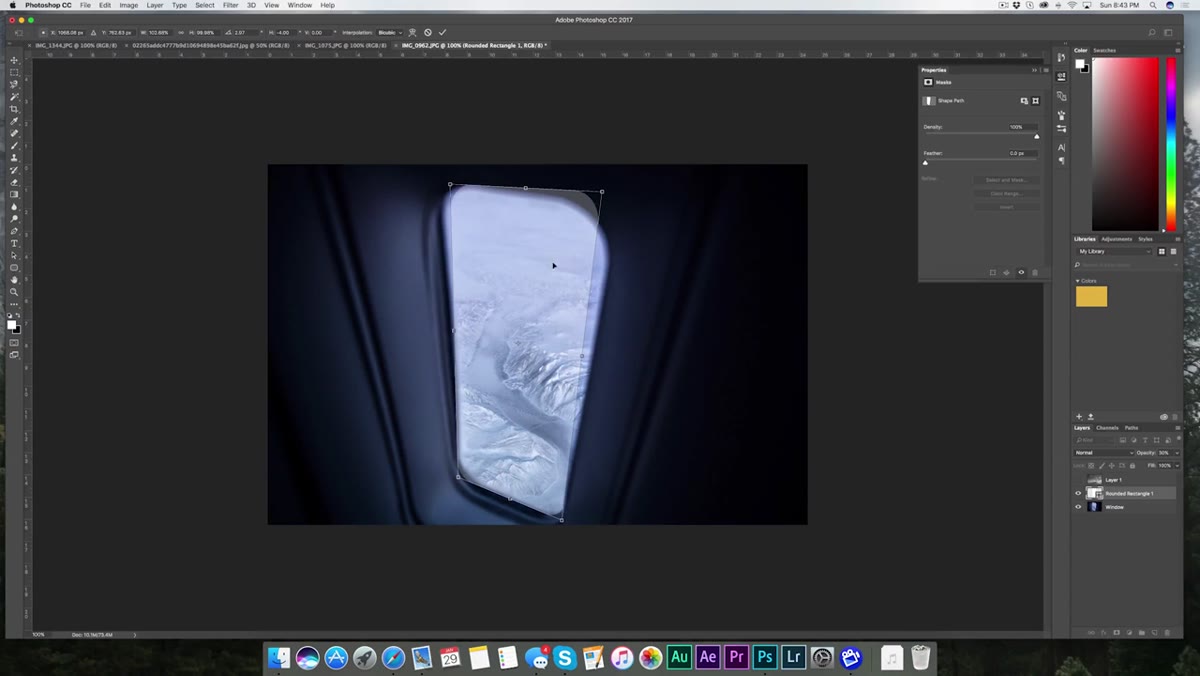
Task: Open the layer Opacity dropdown arrow
Action: (x=1176, y=453)
